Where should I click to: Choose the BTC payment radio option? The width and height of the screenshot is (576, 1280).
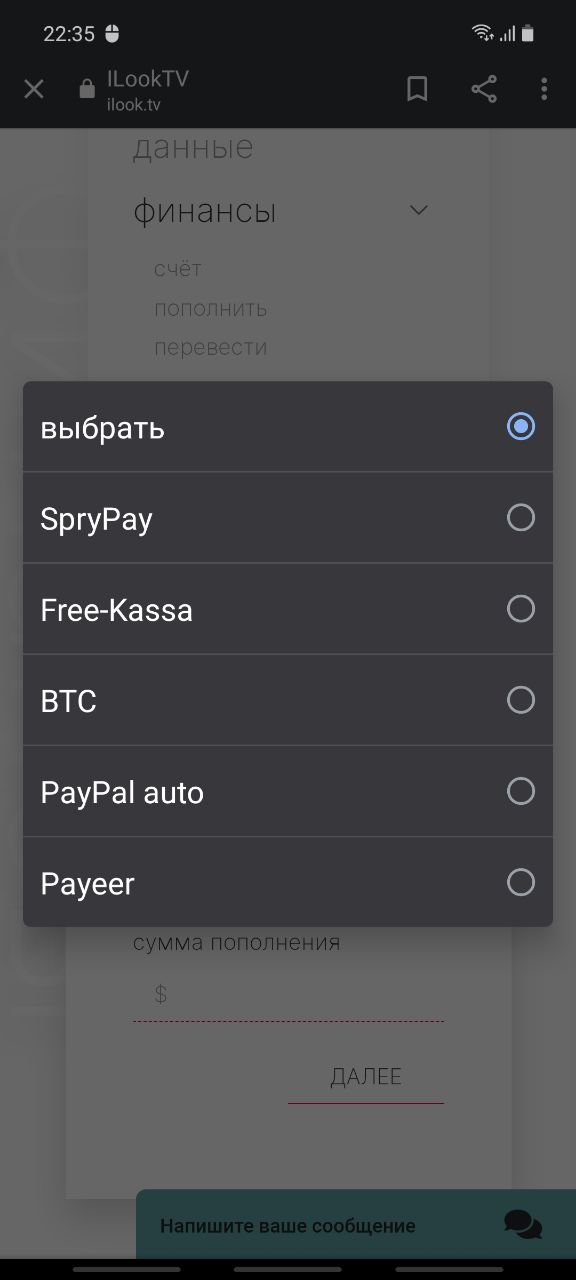click(x=521, y=700)
